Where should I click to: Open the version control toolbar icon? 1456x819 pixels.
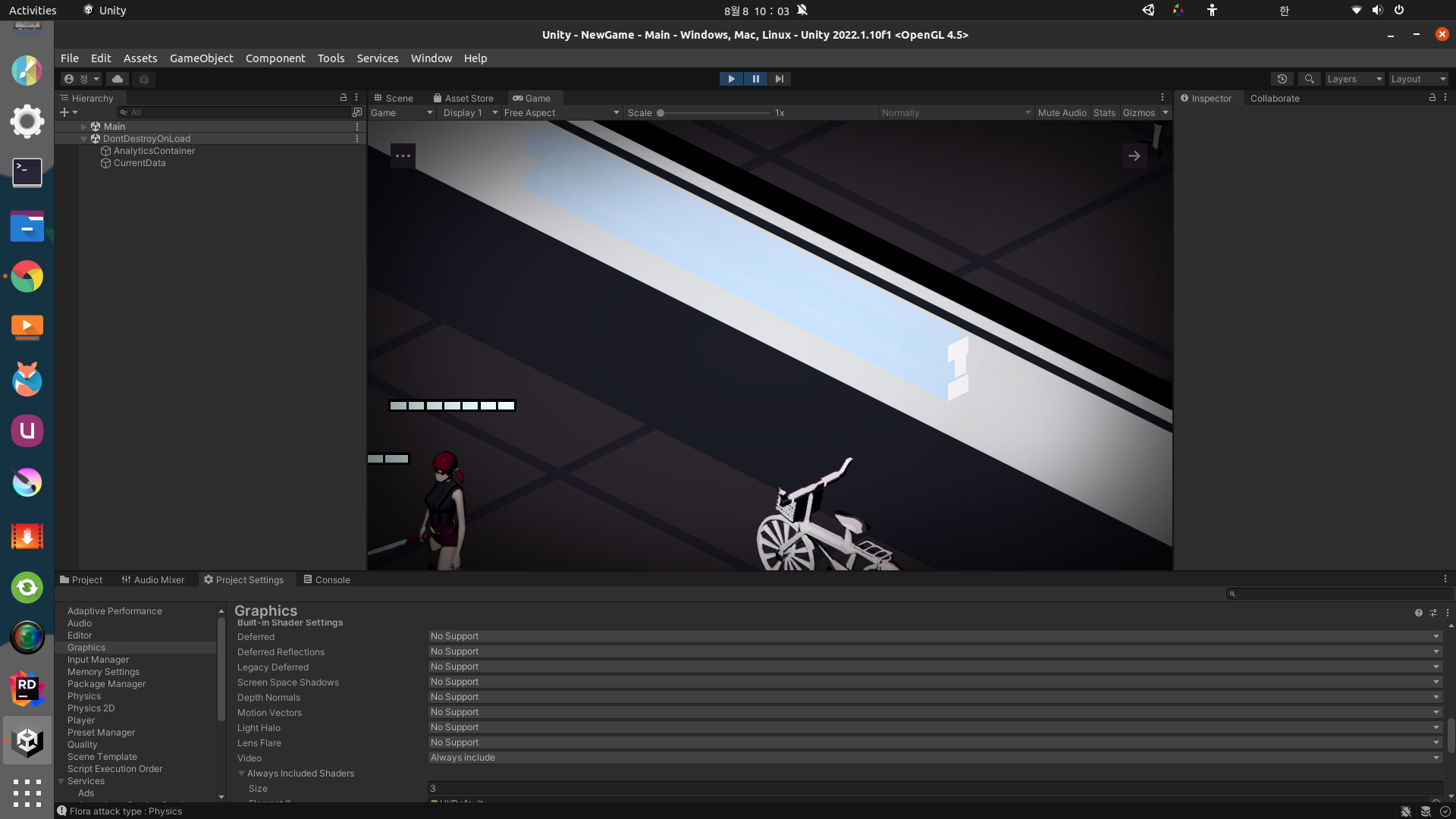click(144, 79)
